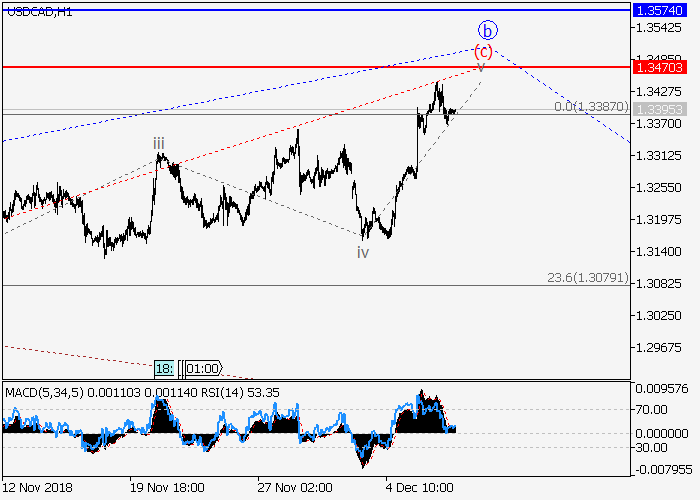The image size is (700, 500).
Task: Click the 01:00 time marker label
Action: [x=203, y=368]
